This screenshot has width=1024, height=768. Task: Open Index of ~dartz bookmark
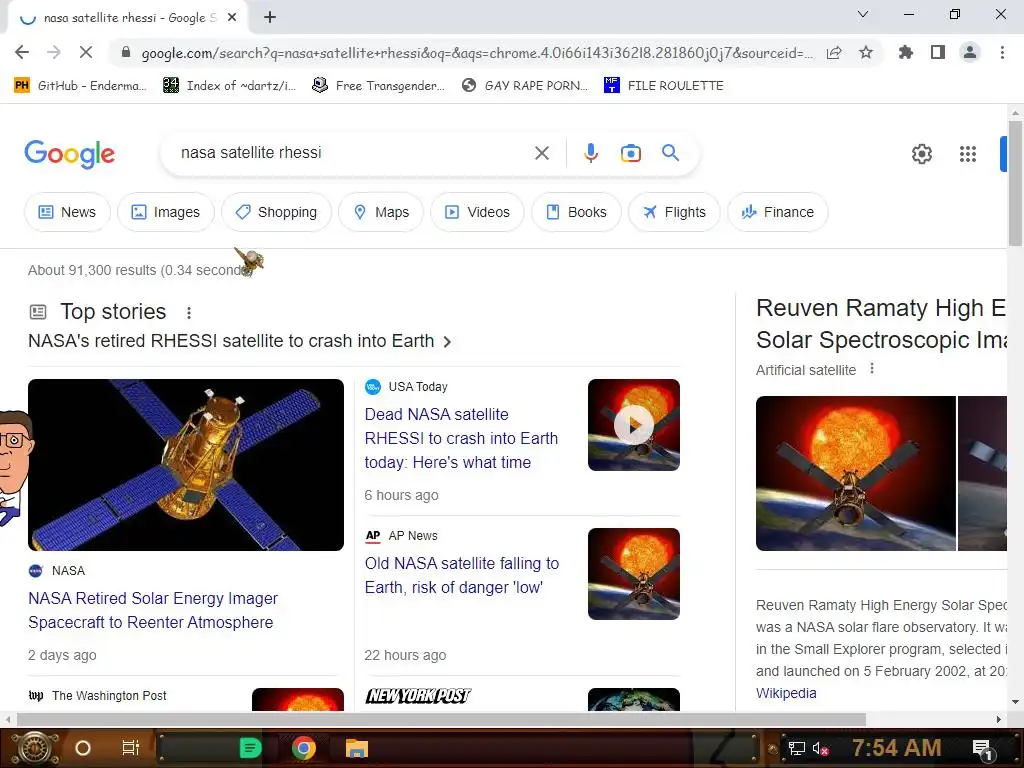230,86
